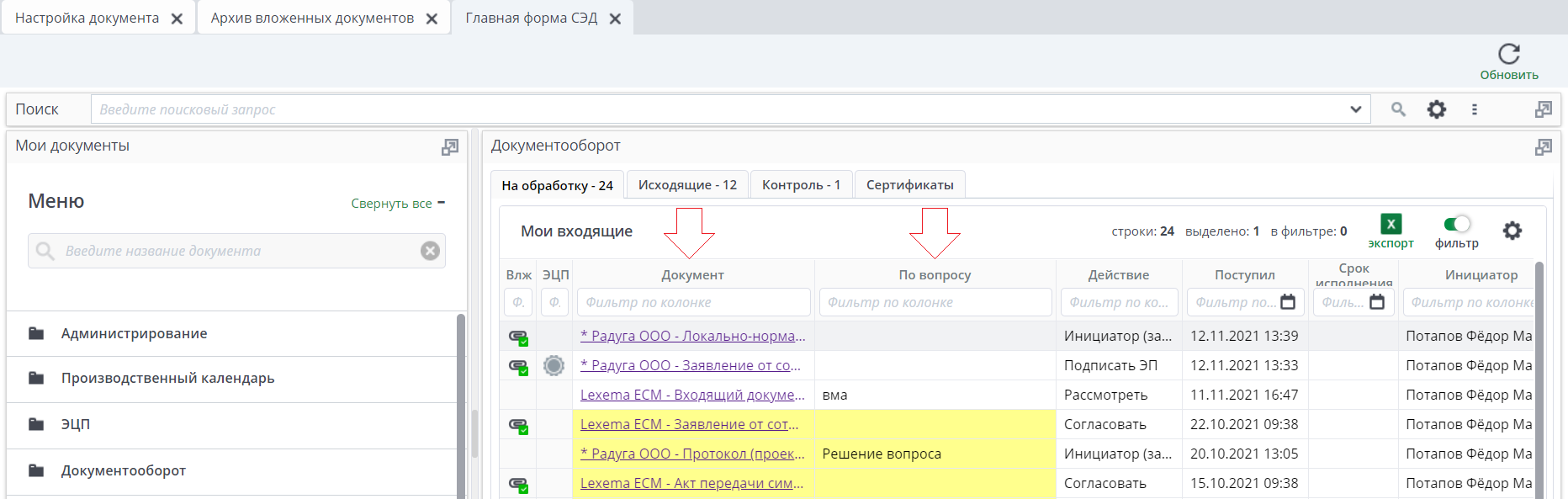The width and height of the screenshot is (1568, 499).
Task: Close the Архив вложенных документов tab
Action: pos(432,19)
